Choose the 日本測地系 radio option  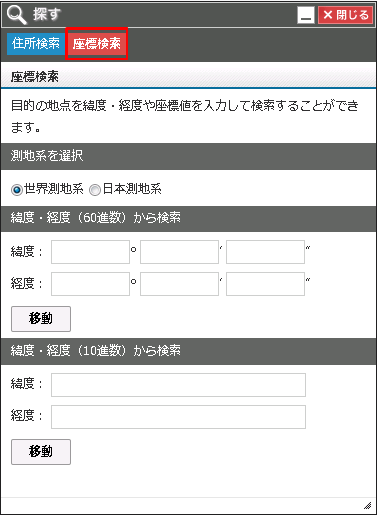95,190
